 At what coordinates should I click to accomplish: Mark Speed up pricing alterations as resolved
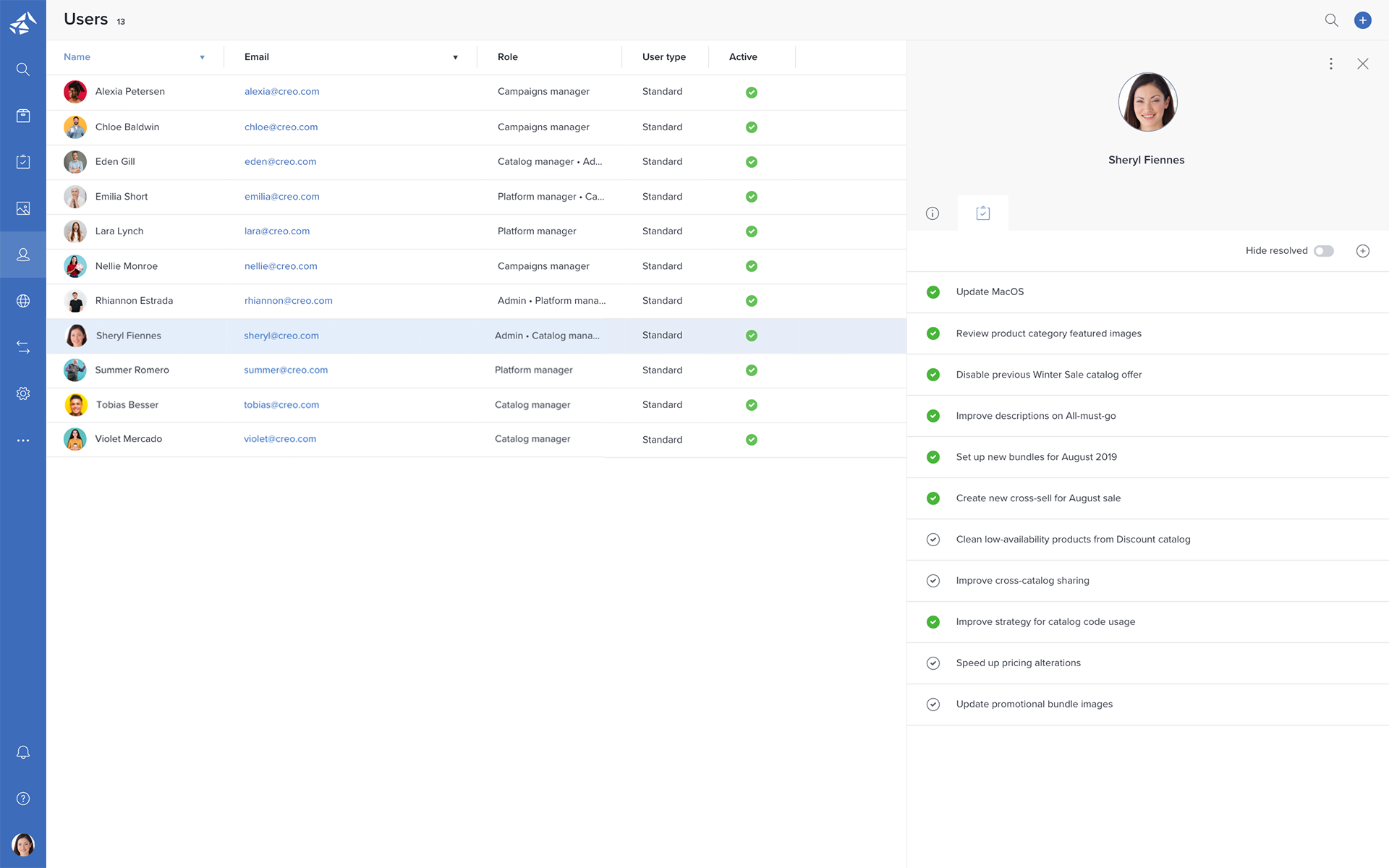933,663
